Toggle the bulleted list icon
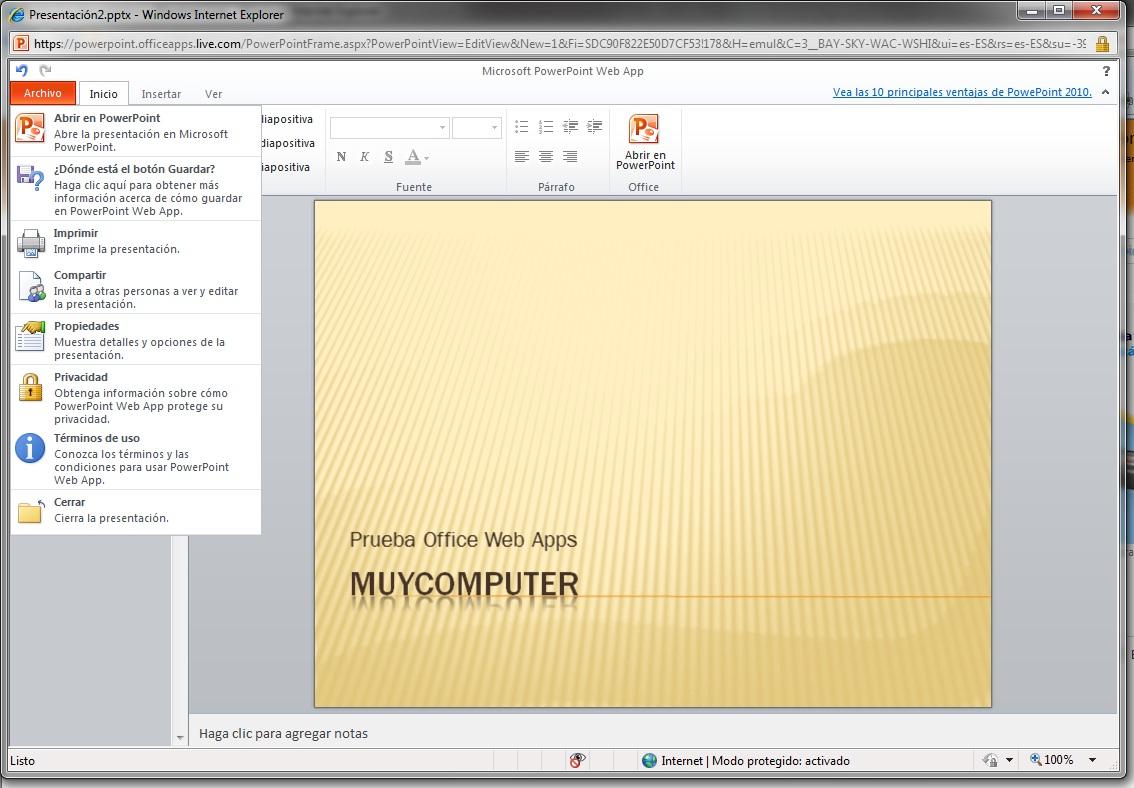Screen dimensions: 1134x788 pos(521,127)
